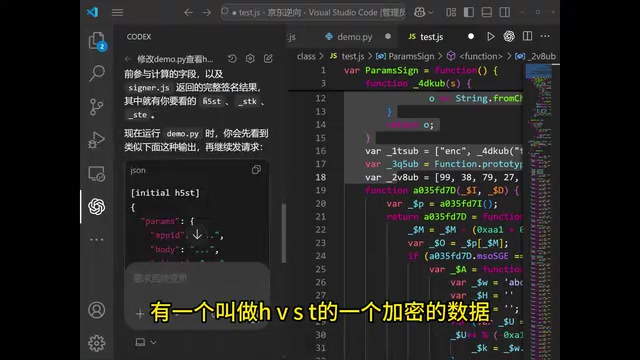Select the Codex icon in activity bar

97,207
